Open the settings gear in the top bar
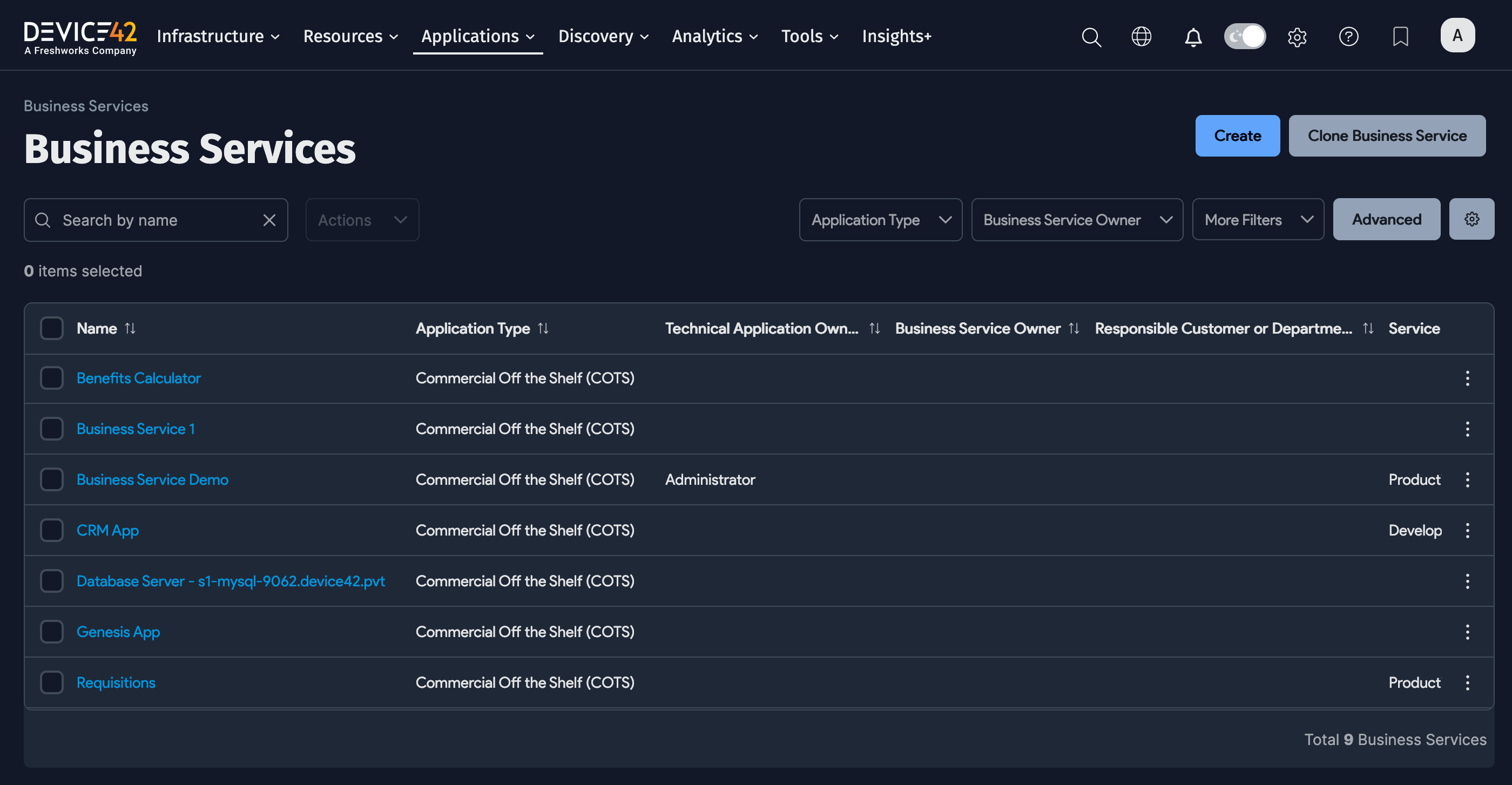 pyautogui.click(x=1297, y=36)
